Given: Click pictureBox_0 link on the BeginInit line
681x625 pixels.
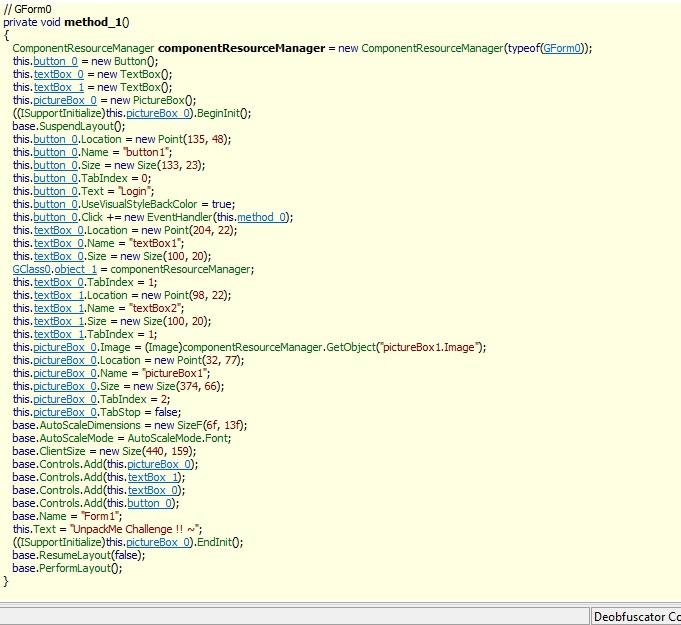Looking at the screenshot, I should point(157,113).
